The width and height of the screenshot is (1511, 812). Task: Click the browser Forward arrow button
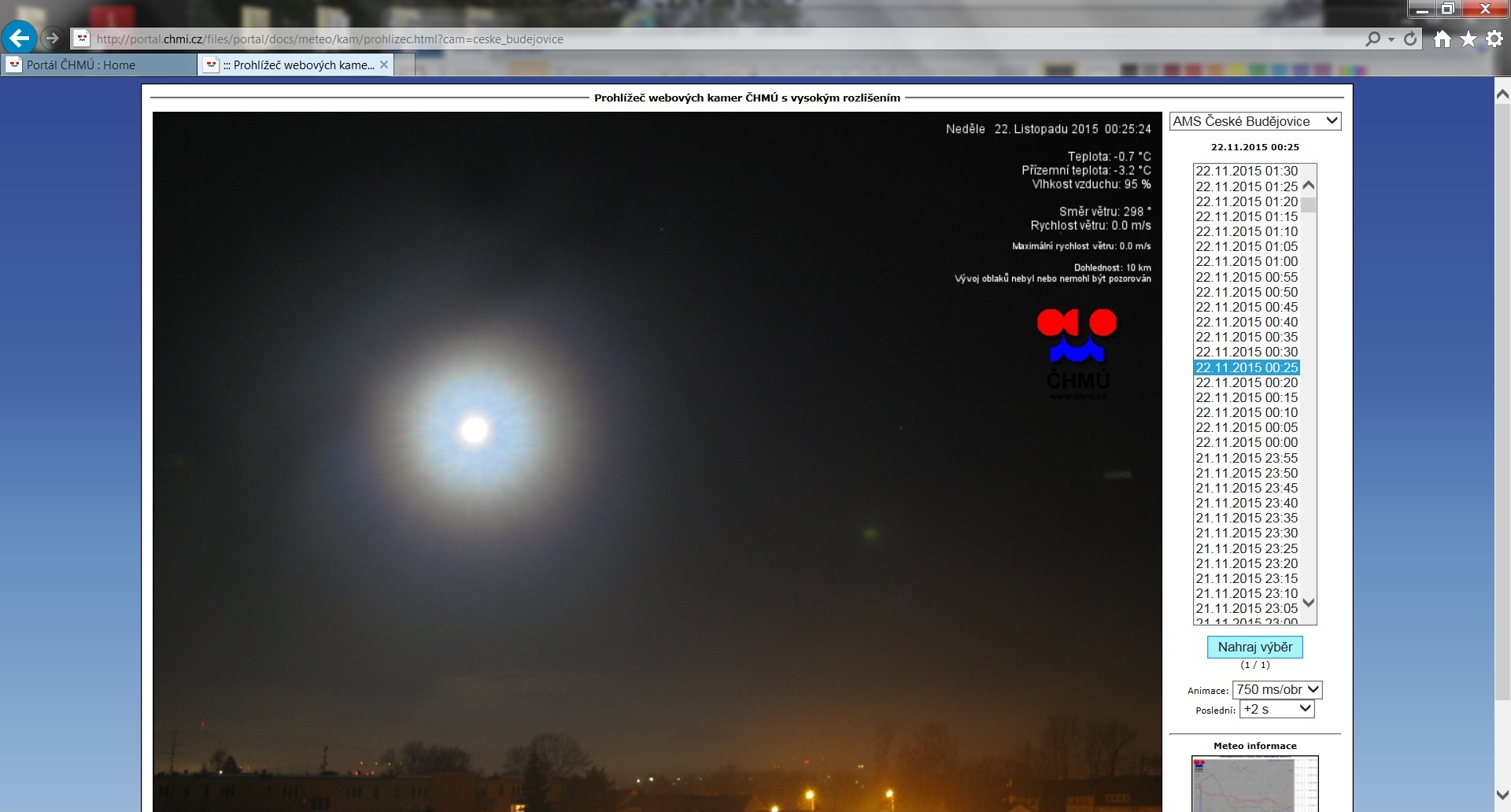(x=52, y=38)
